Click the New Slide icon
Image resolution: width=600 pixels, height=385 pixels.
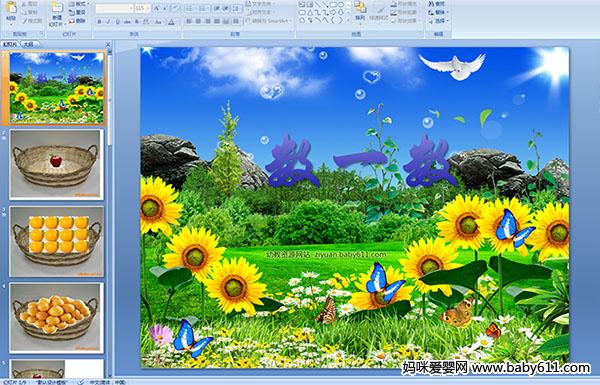[x=57, y=8]
